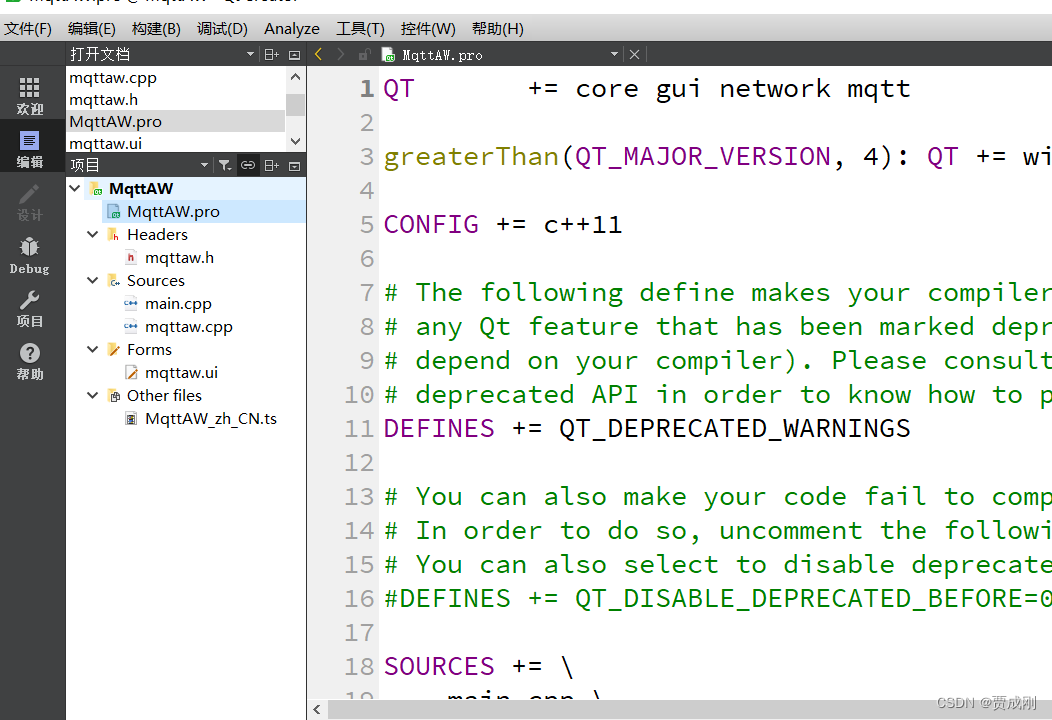Open the Help mode (帮助)
1052x720 pixels.
[30, 361]
